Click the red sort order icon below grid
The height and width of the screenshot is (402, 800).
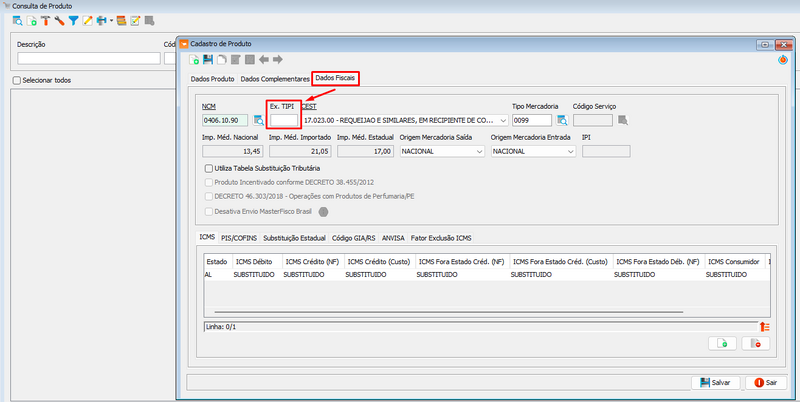[x=765, y=326]
